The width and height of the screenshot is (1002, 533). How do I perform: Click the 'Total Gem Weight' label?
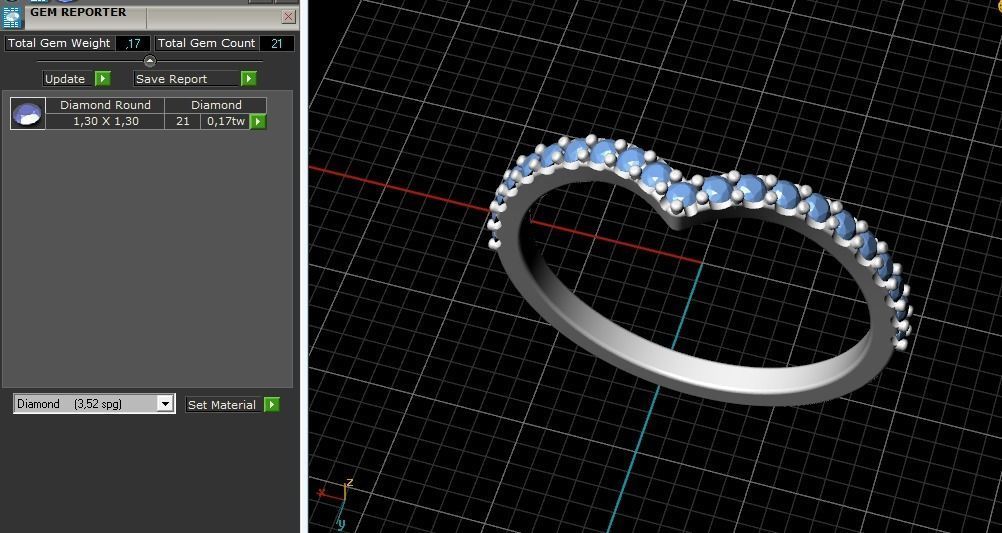pyautogui.click(x=59, y=43)
